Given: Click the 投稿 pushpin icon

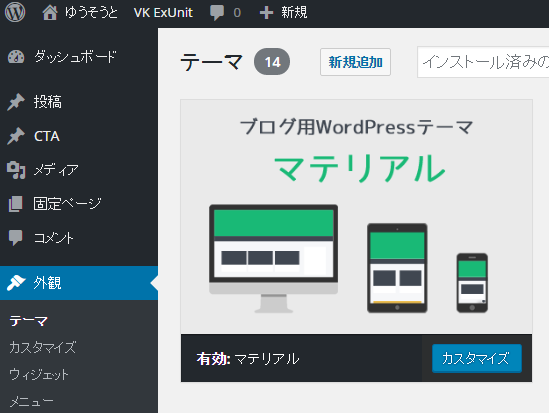Looking at the screenshot, I should (16, 102).
